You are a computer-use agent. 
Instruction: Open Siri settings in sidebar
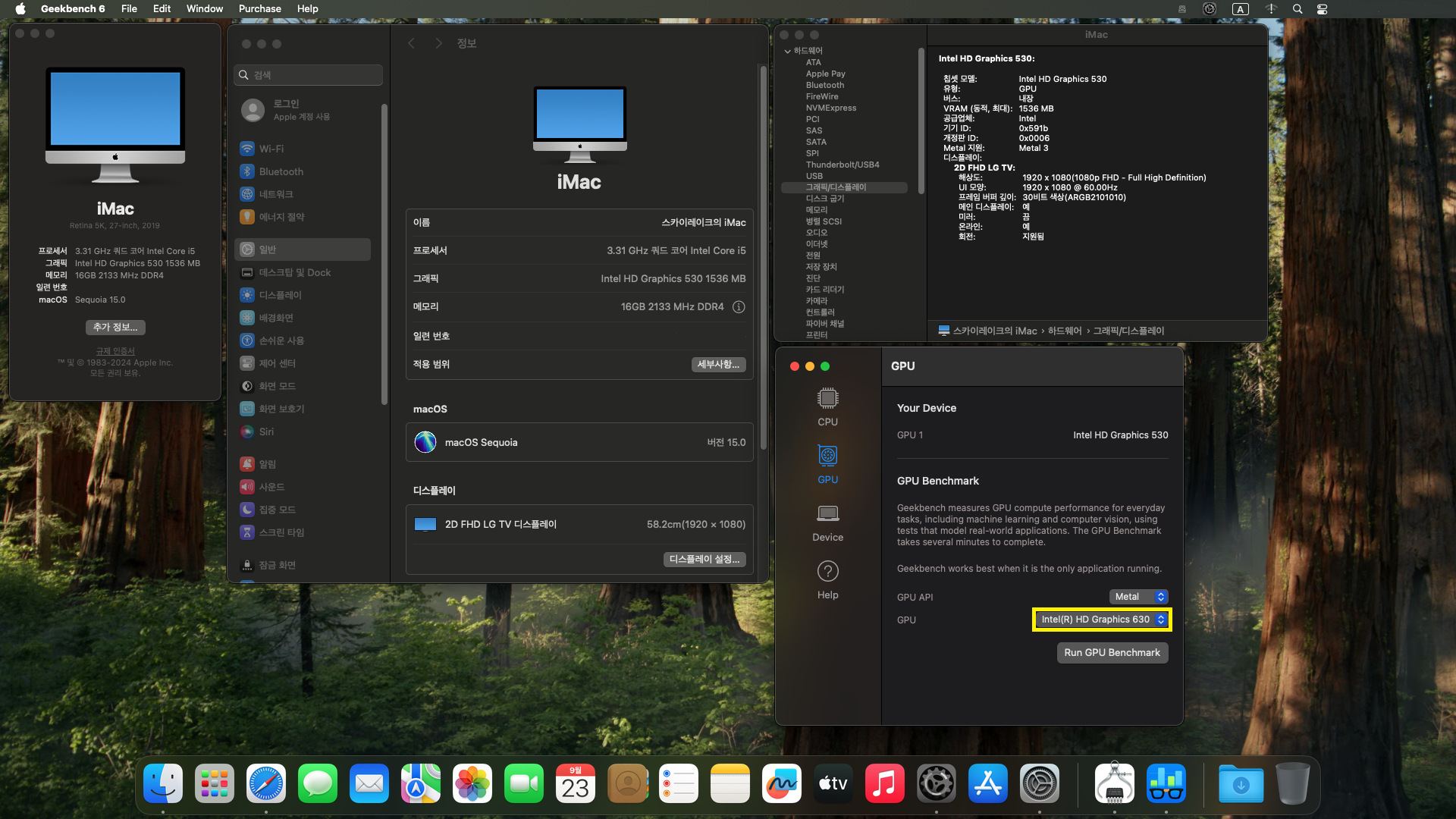(x=303, y=431)
